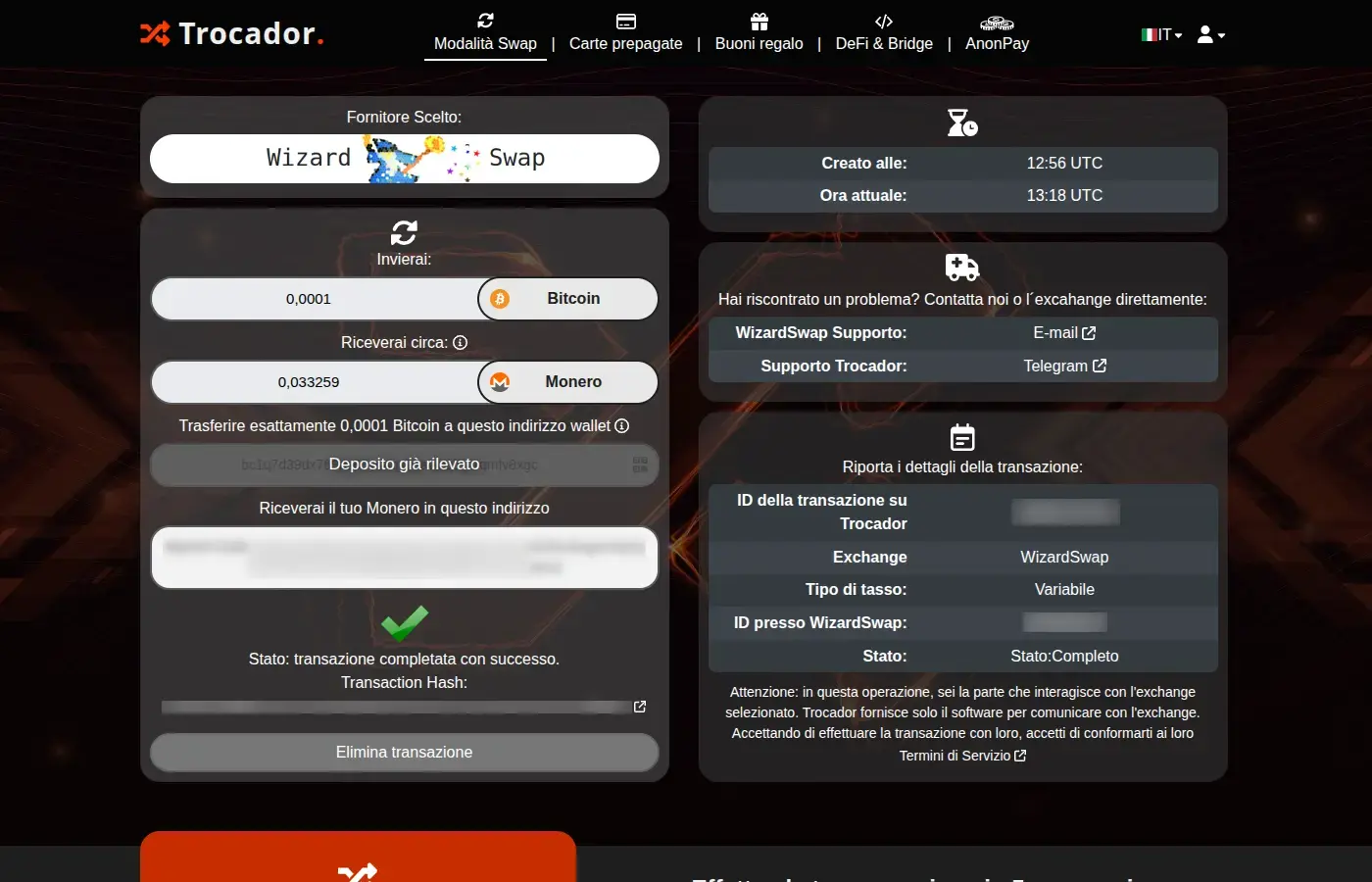Click the Bitcoin currency selector
The height and width of the screenshot is (882, 1372).
pos(567,299)
